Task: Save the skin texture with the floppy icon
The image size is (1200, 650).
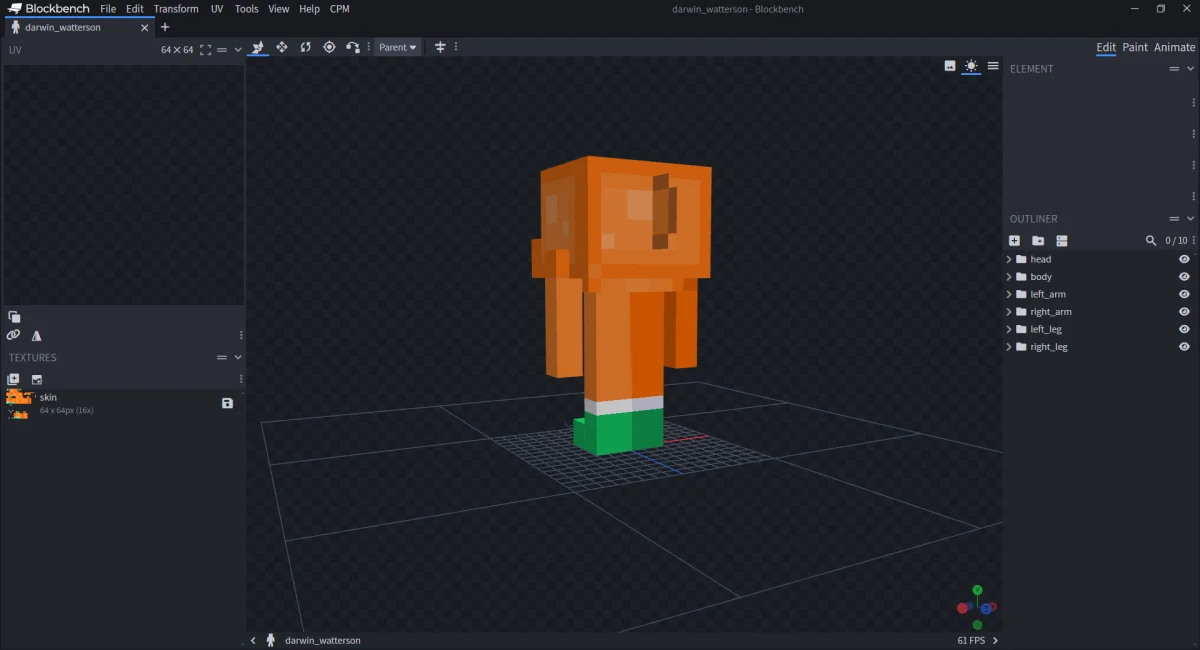Action: tap(227, 403)
